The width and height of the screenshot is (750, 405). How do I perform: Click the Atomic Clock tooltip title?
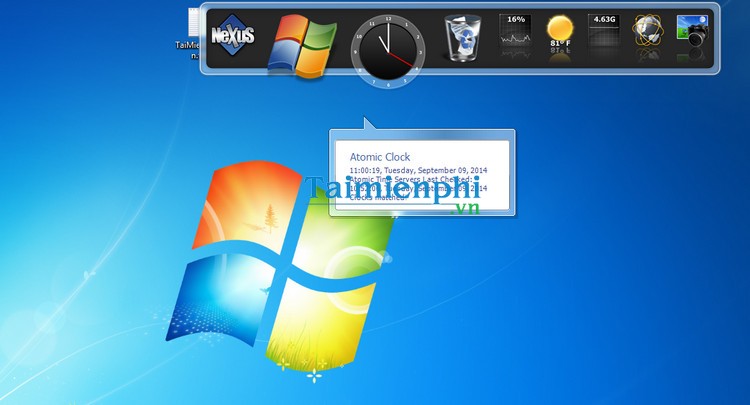click(x=380, y=157)
